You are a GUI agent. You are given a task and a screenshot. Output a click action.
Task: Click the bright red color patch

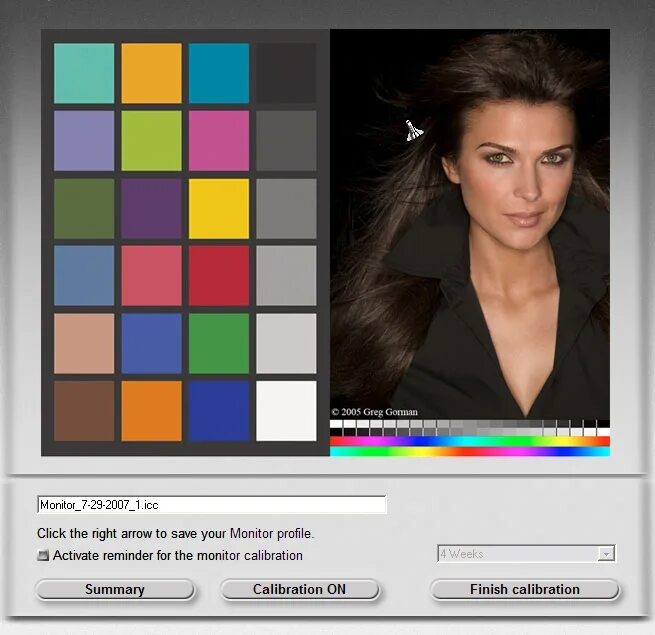(219, 275)
